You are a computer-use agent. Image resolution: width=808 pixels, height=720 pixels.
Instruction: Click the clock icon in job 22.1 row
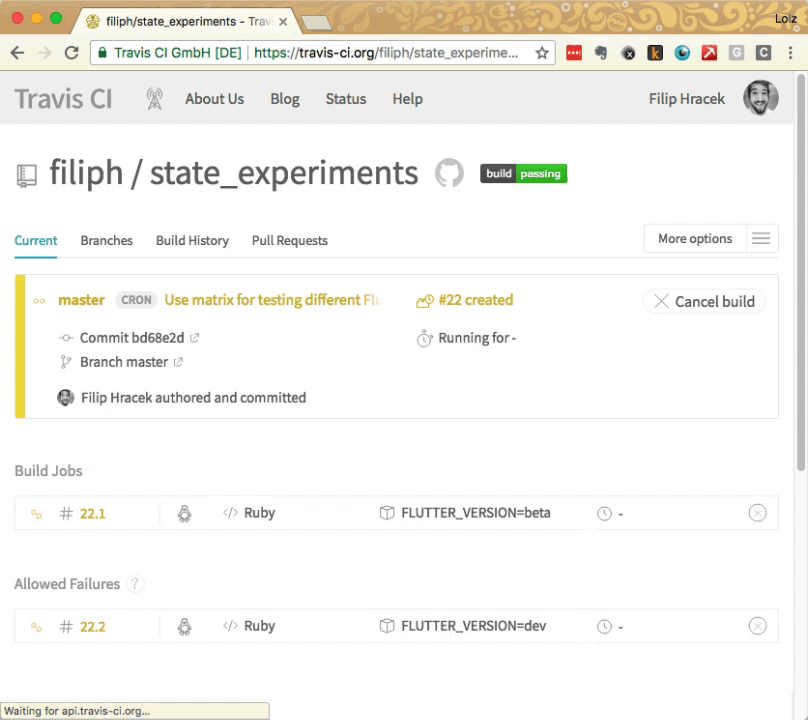pyautogui.click(x=604, y=514)
